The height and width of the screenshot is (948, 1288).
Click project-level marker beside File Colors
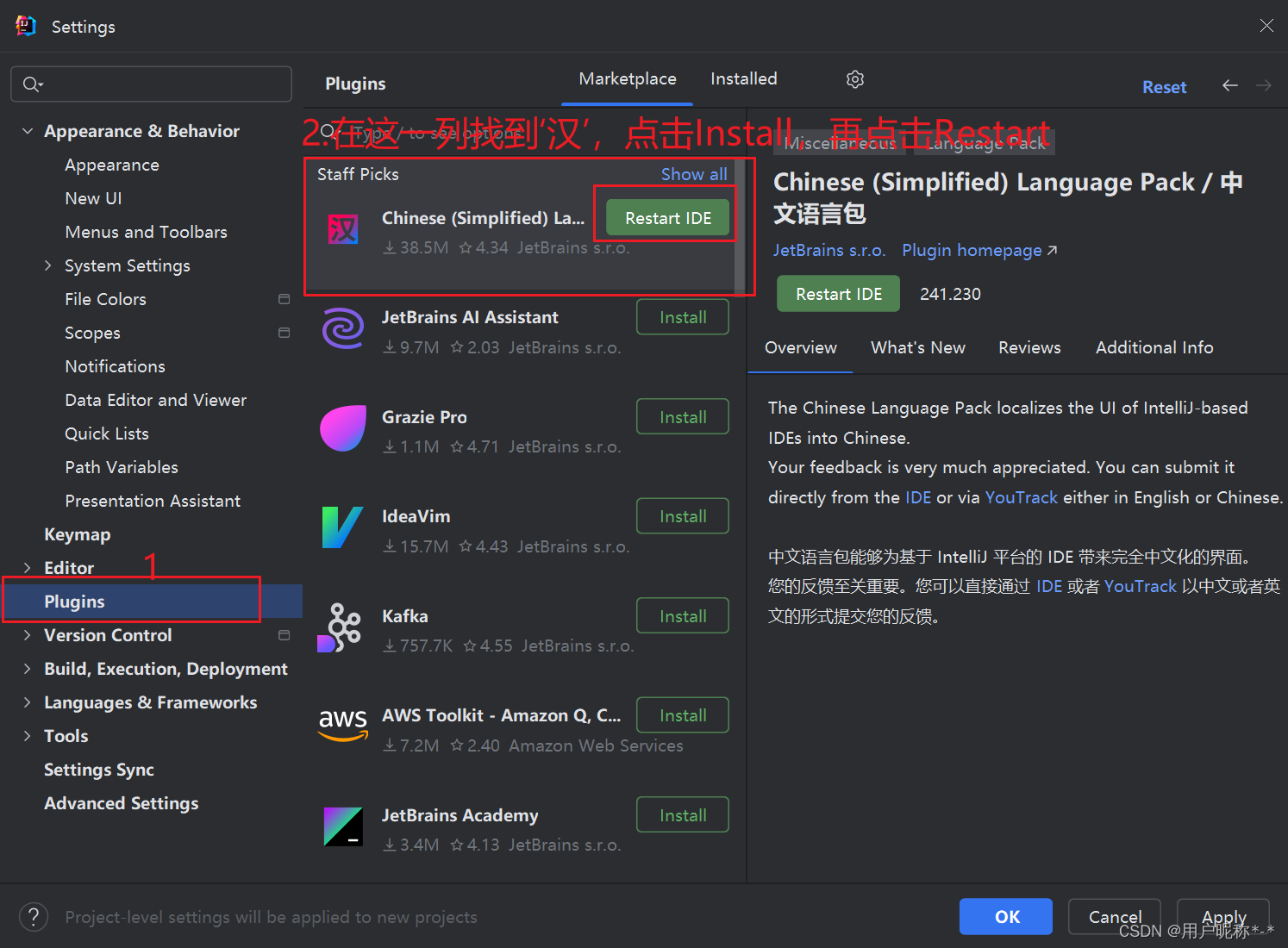tap(284, 299)
